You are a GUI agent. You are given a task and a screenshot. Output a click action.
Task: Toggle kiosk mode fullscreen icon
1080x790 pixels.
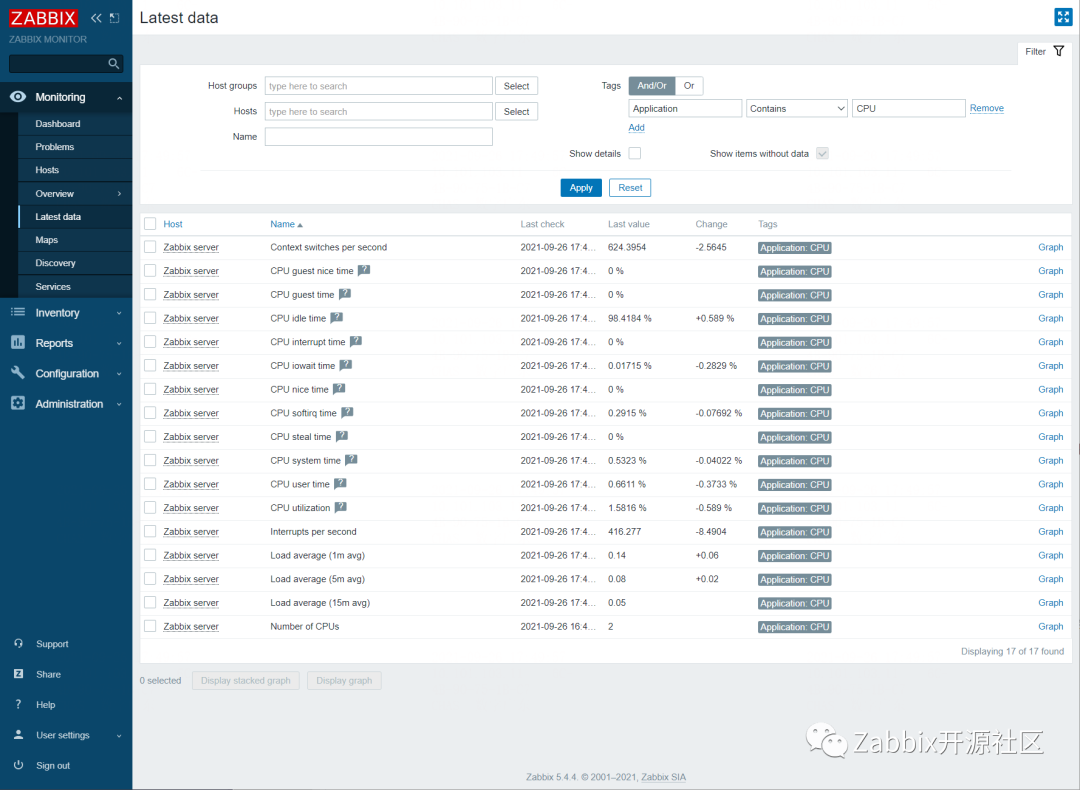pyautogui.click(x=1063, y=17)
